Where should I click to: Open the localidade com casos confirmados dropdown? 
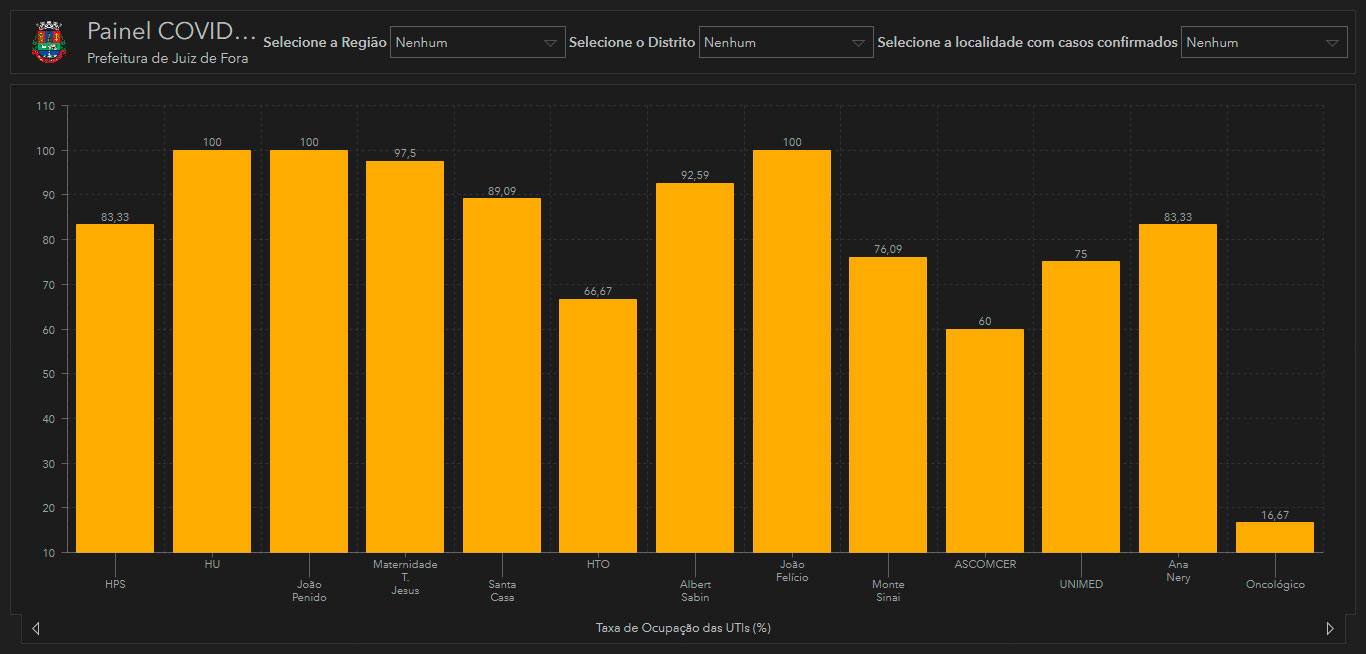(x=1263, y=42)
